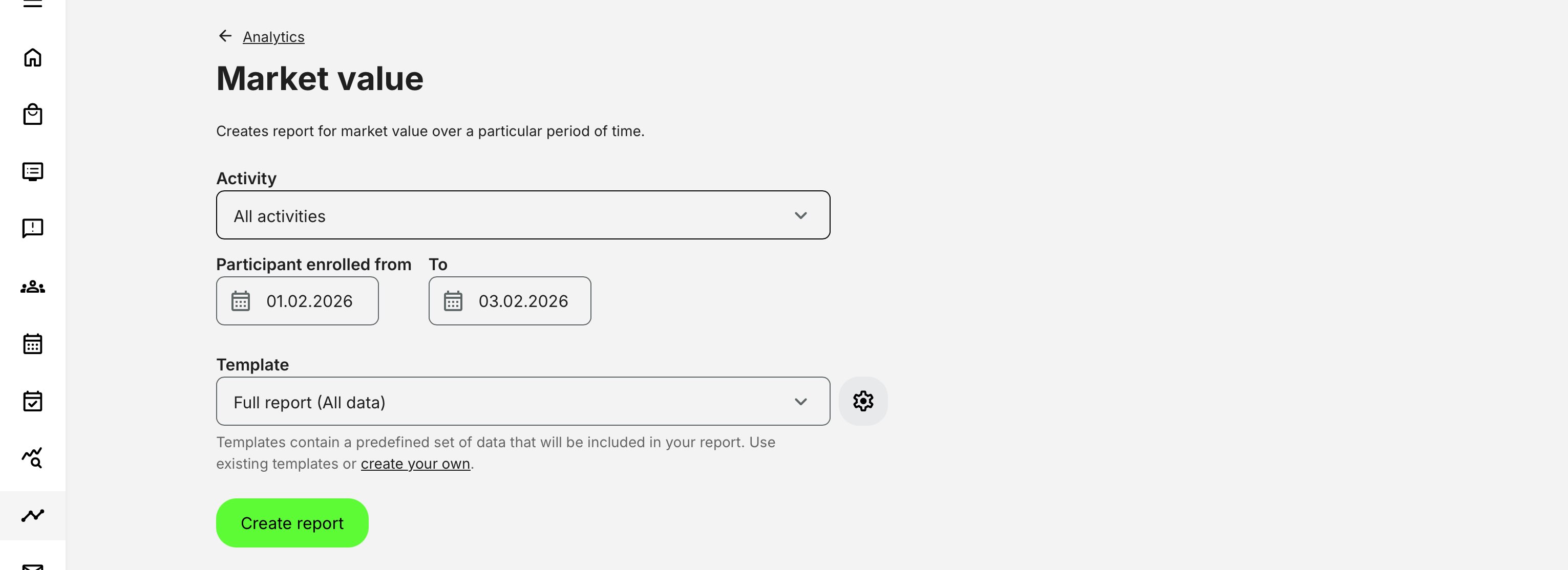Open the Home sidebar icon

(33, 57)
